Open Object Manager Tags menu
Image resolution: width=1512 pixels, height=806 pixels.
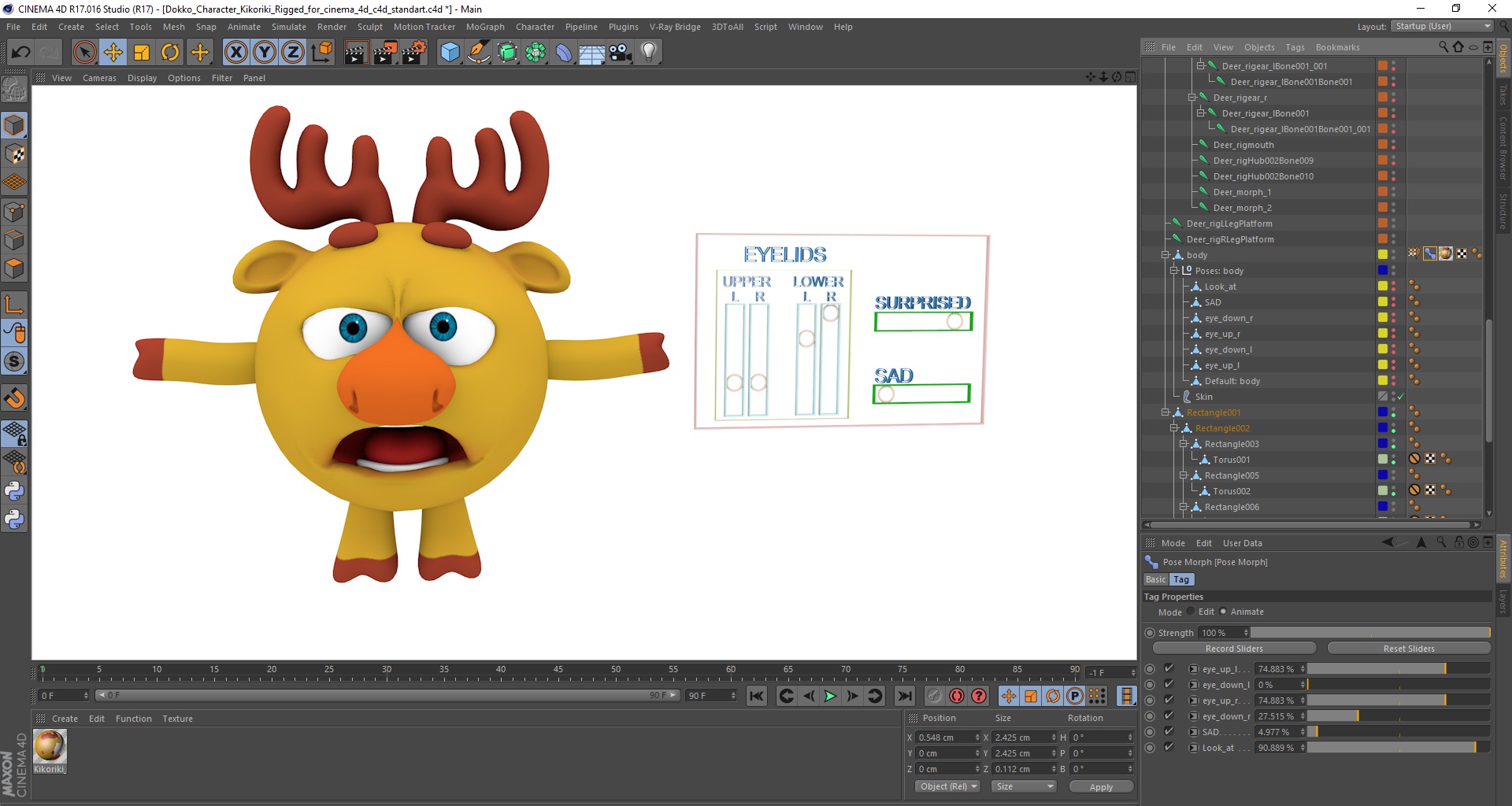pyautogui.click(x=1295, y=47)
